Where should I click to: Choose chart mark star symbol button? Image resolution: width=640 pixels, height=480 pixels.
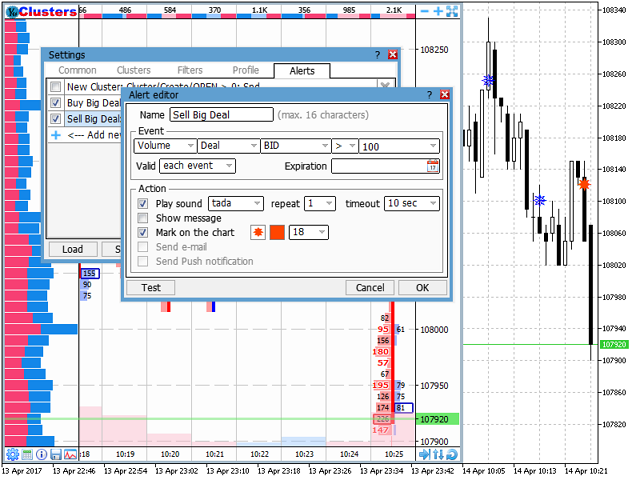pos(258,232)
